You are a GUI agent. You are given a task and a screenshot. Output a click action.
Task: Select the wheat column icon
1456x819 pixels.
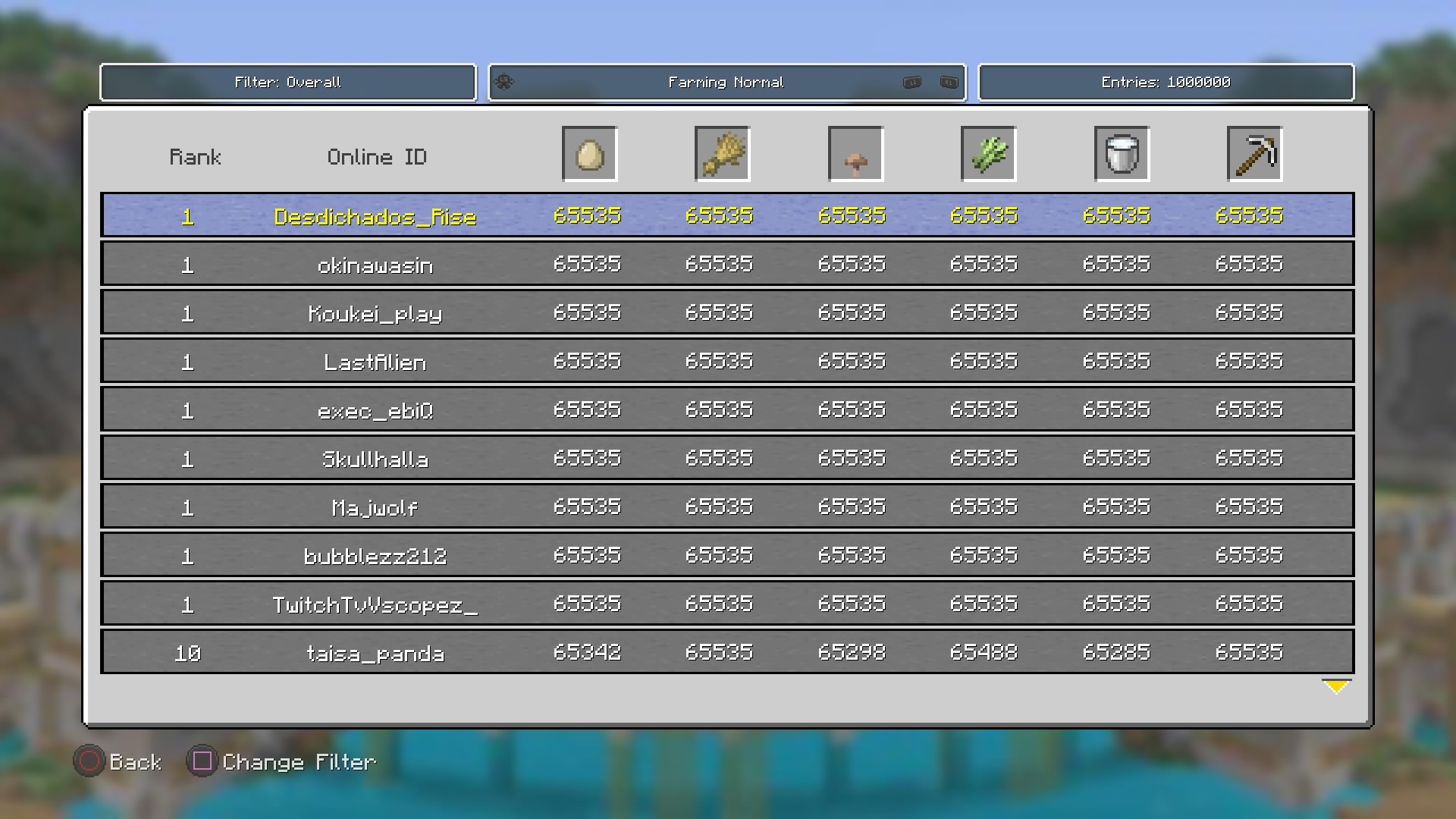click(x=723, y=154)
